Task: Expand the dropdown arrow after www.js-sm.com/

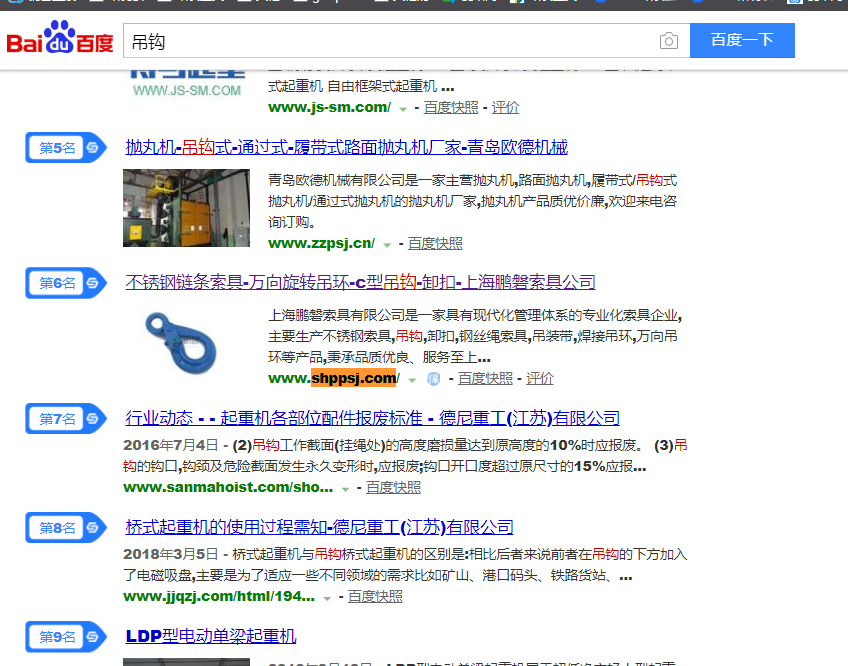Action: pos(403,109)
